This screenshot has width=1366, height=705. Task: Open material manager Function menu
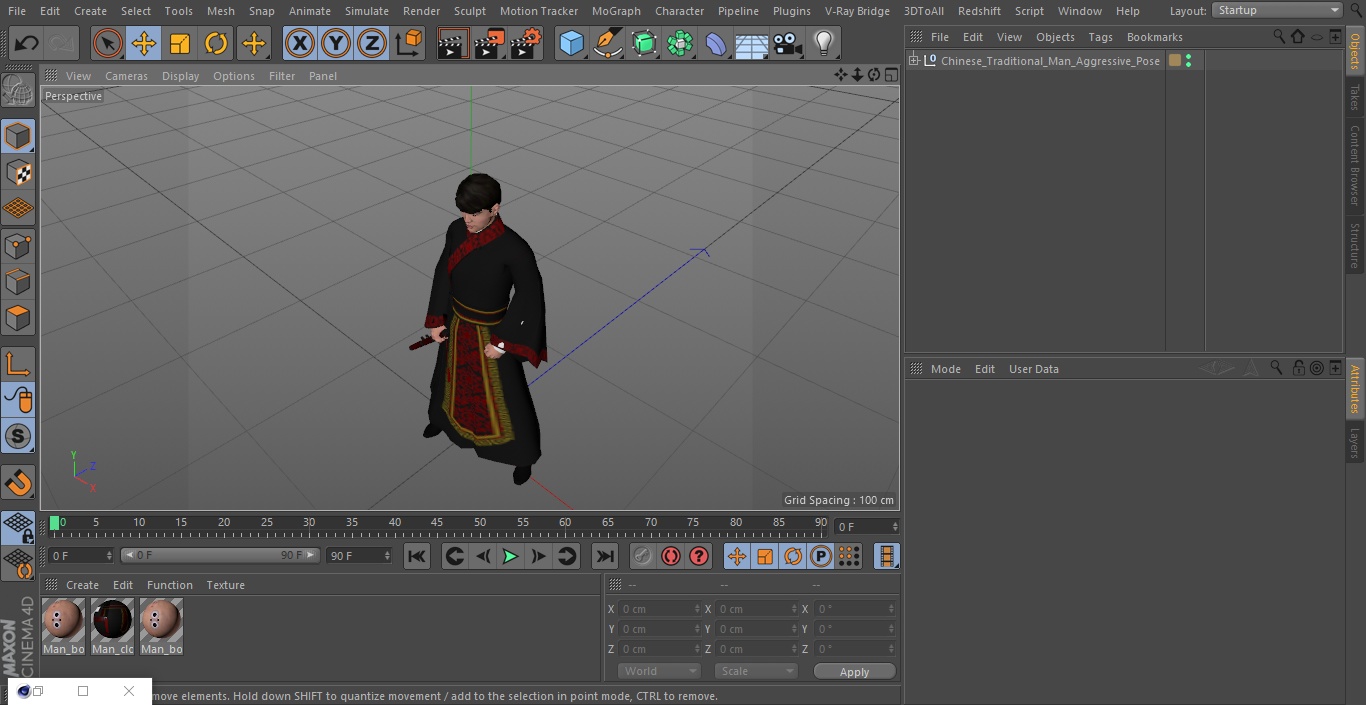(x=170, y=585)
